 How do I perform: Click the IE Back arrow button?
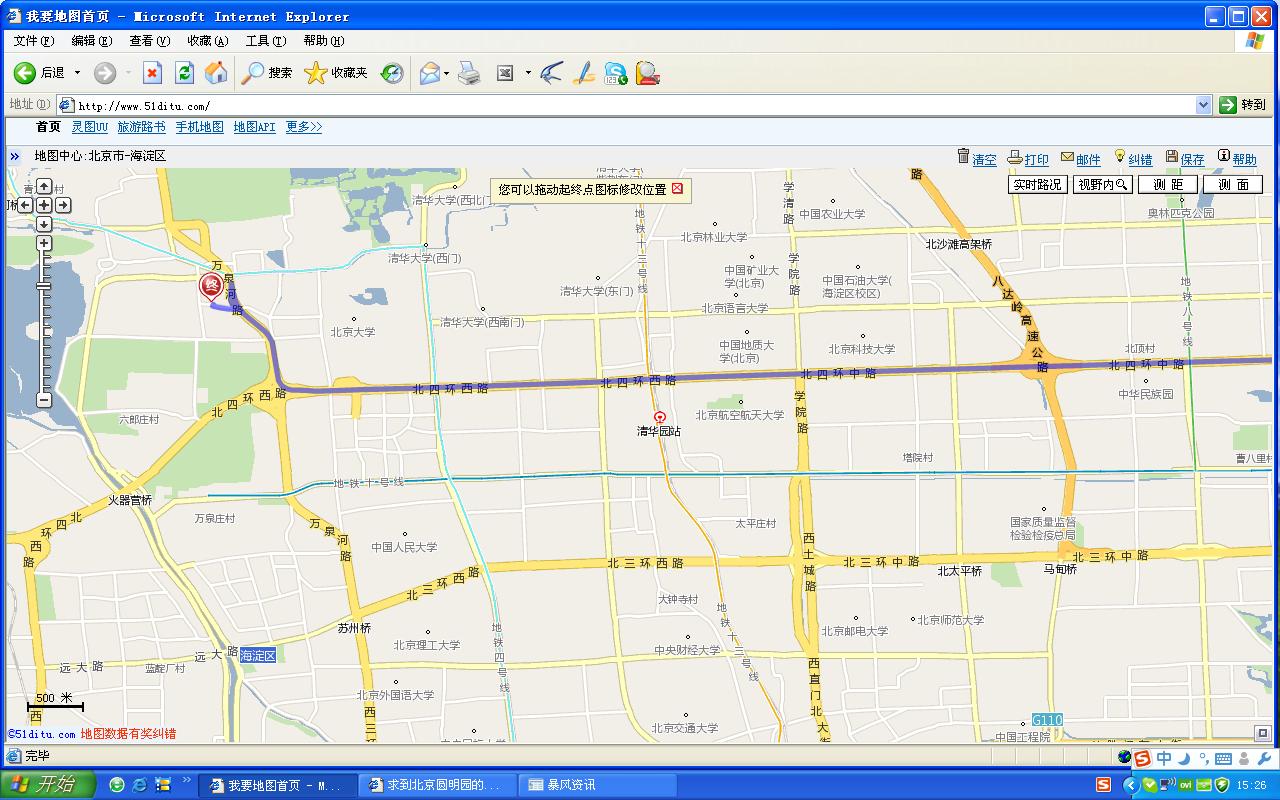[25, 73]
